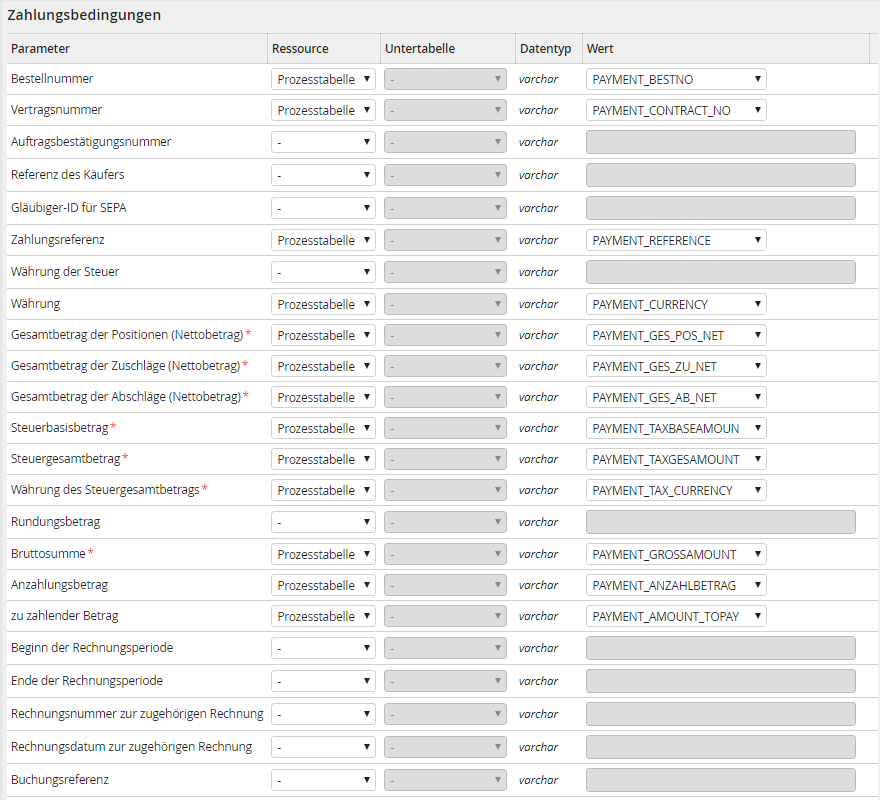Expand PAYMENT_TAXBASEAMOUN value dropdown

[676, 428]
